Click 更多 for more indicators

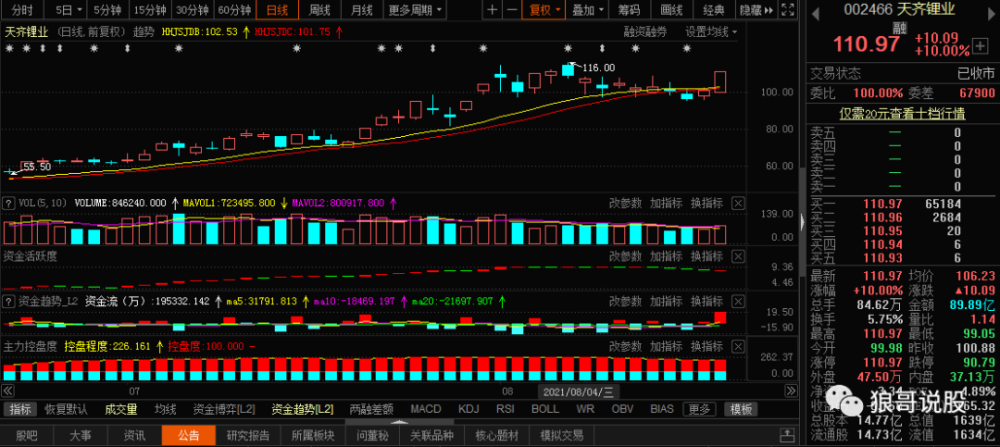pos(698,409)
